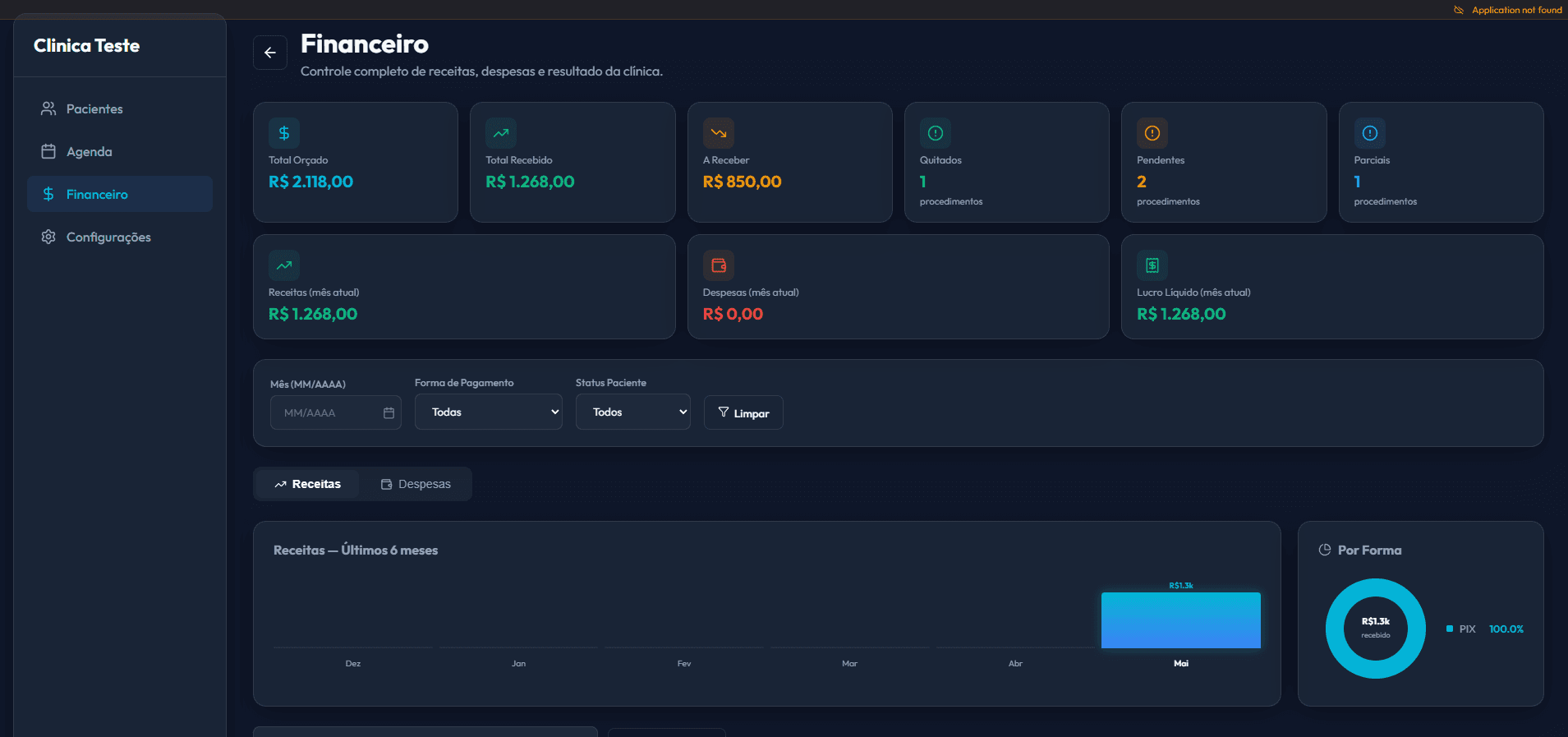Click the orange alert icon on Pendentes card
Viewport: 1568px width, 737px height.
(x=1152, y=133)
